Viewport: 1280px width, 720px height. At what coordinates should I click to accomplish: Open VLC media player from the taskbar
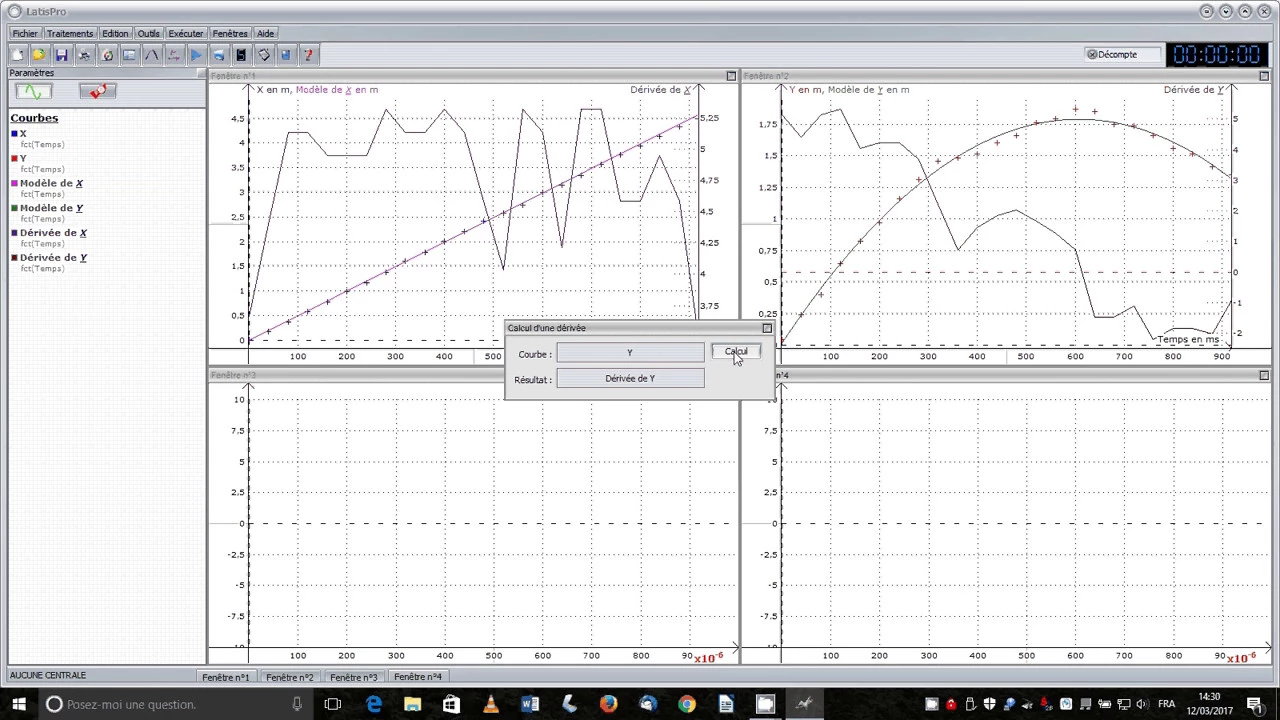[x=491, y=704]
